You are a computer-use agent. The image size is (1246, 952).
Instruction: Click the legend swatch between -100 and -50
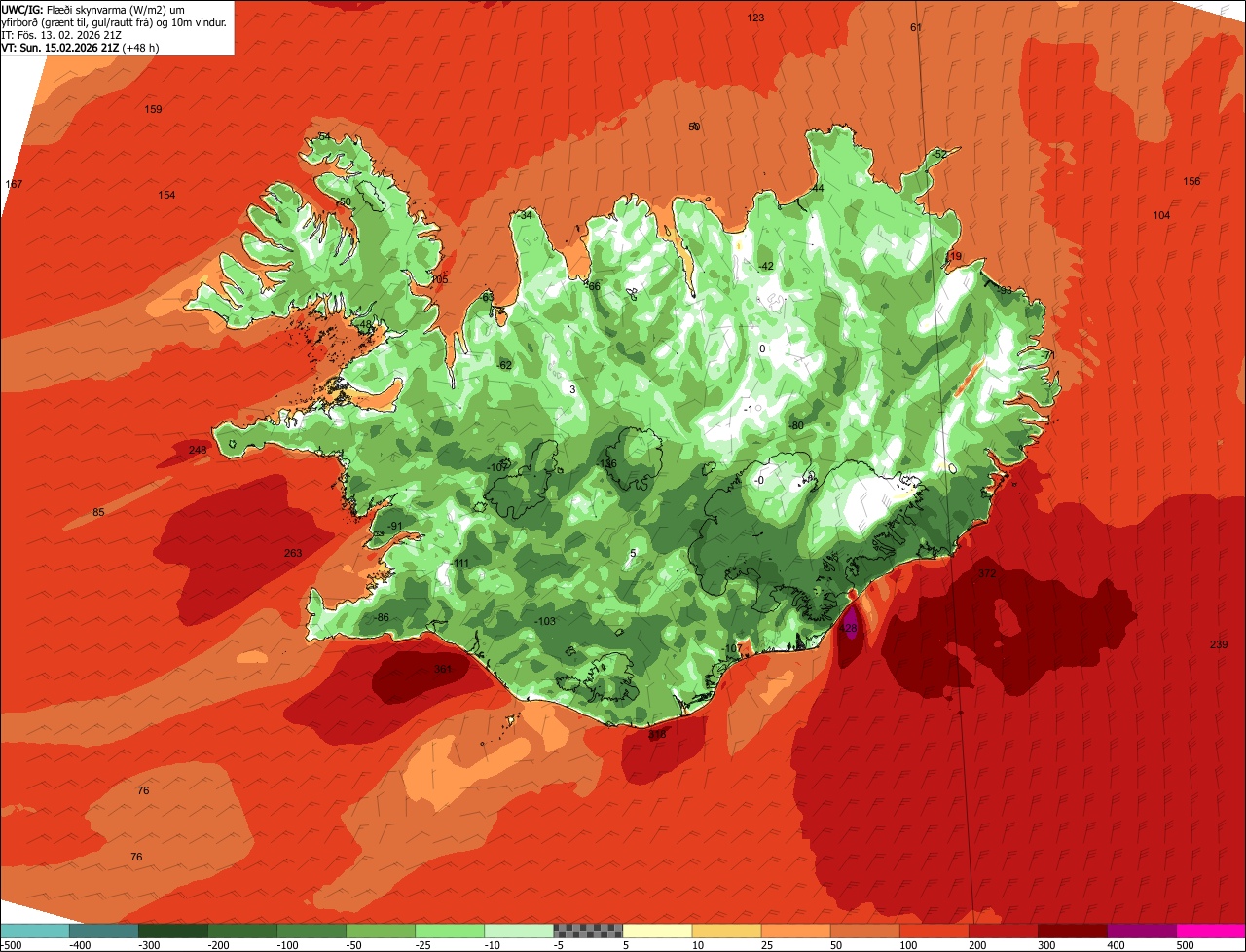coord(311,931)
